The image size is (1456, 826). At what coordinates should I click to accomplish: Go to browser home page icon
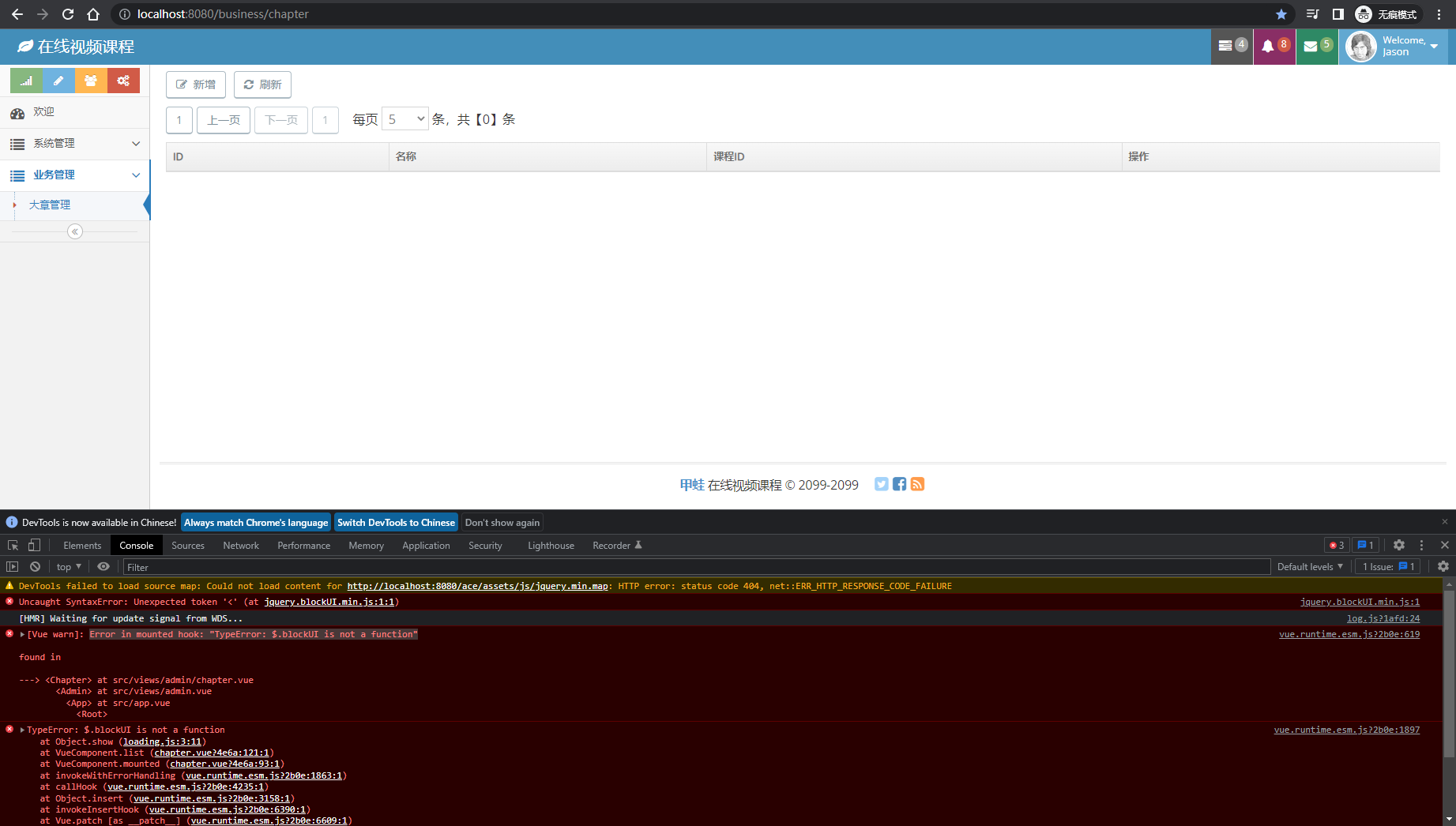point(93,14)
